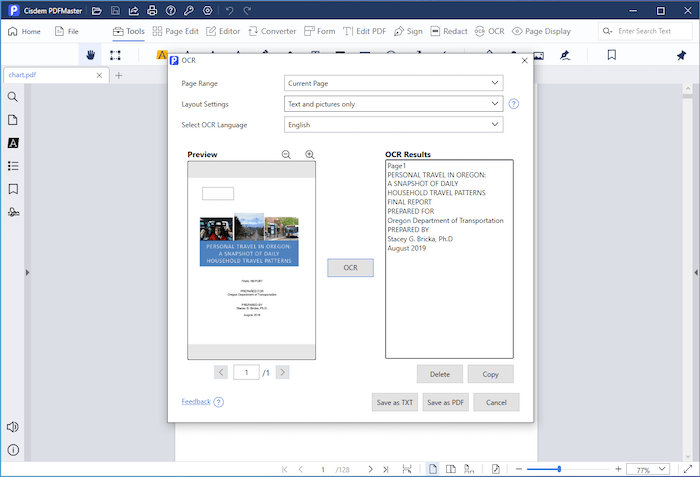Click the preview page number field
The width and height of the screenshot is (700, 477).
[x=246, y=372]
